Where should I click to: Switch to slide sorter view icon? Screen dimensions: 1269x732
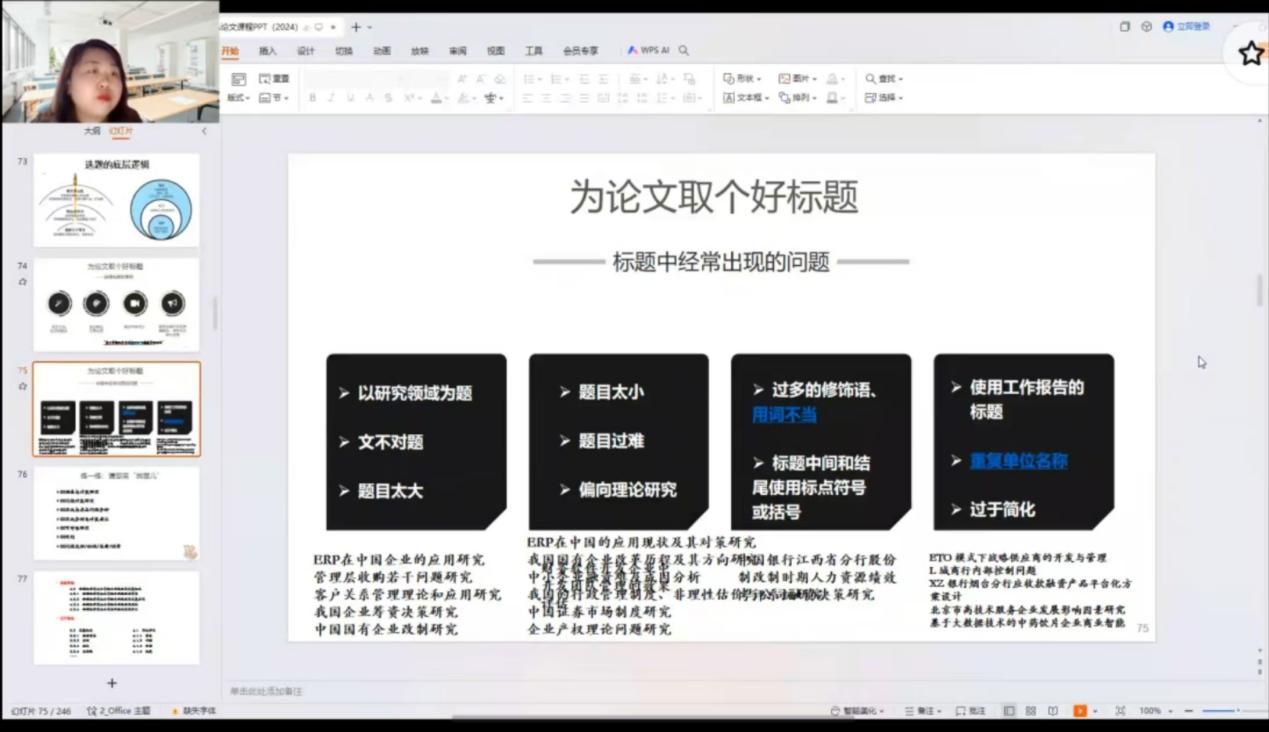(1031, 711)
